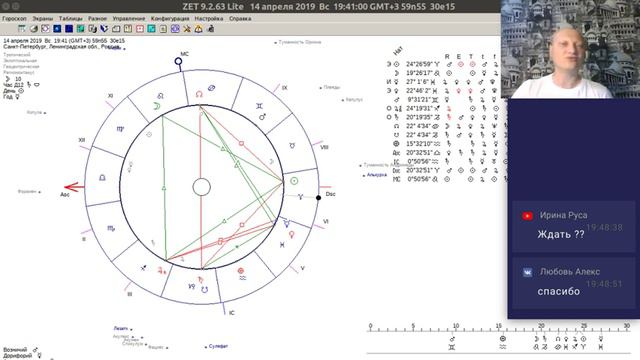
Task: Click the blue square star-sky toolbar icon
Action: pos(57,29)
